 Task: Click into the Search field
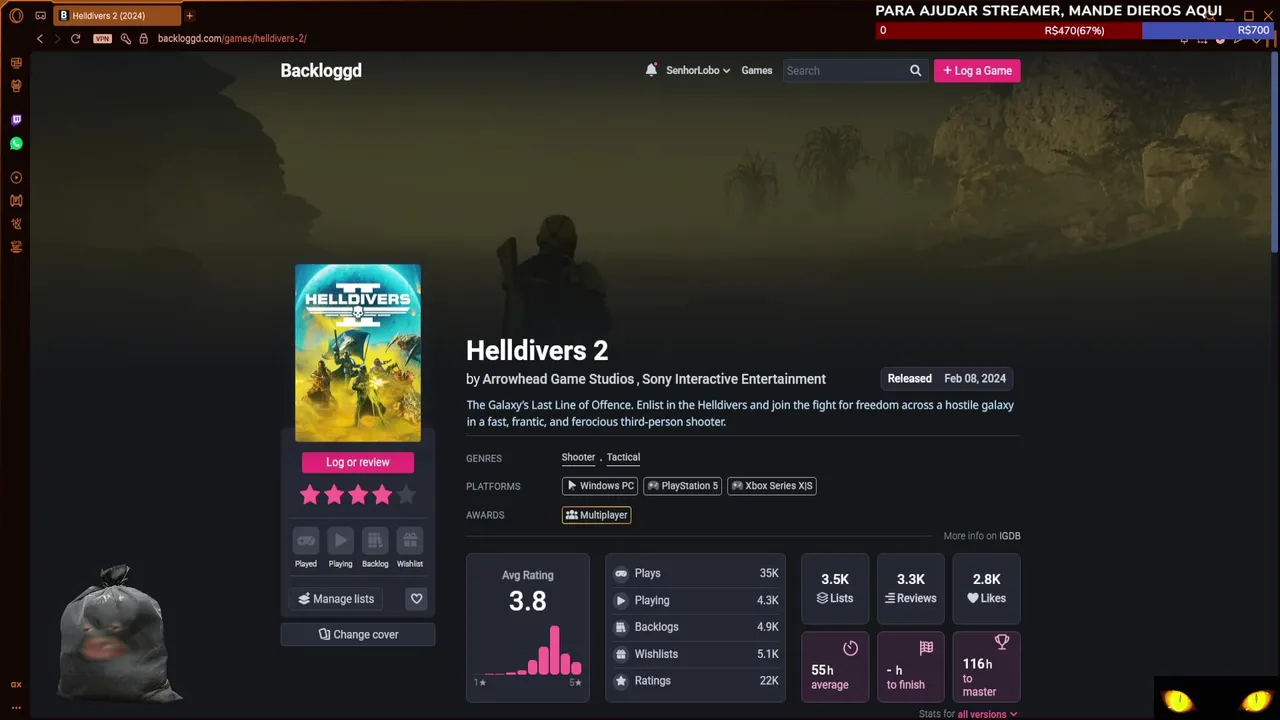pyautogui.click(x=844, y=71)
